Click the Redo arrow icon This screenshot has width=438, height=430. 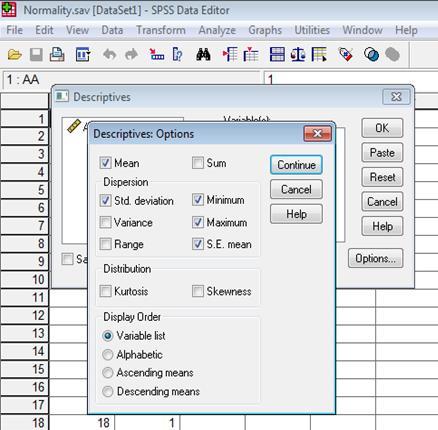pos(131,54)
